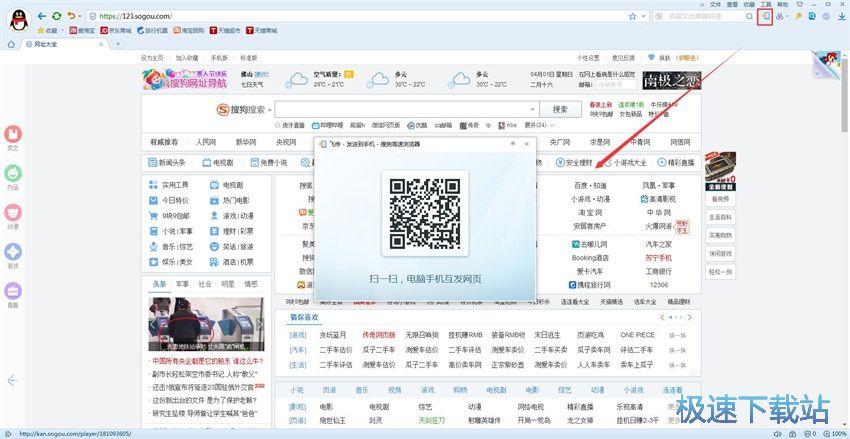850x439 pixels.
Task: Bookmark this page with the star icon
Action: [632, 16]
